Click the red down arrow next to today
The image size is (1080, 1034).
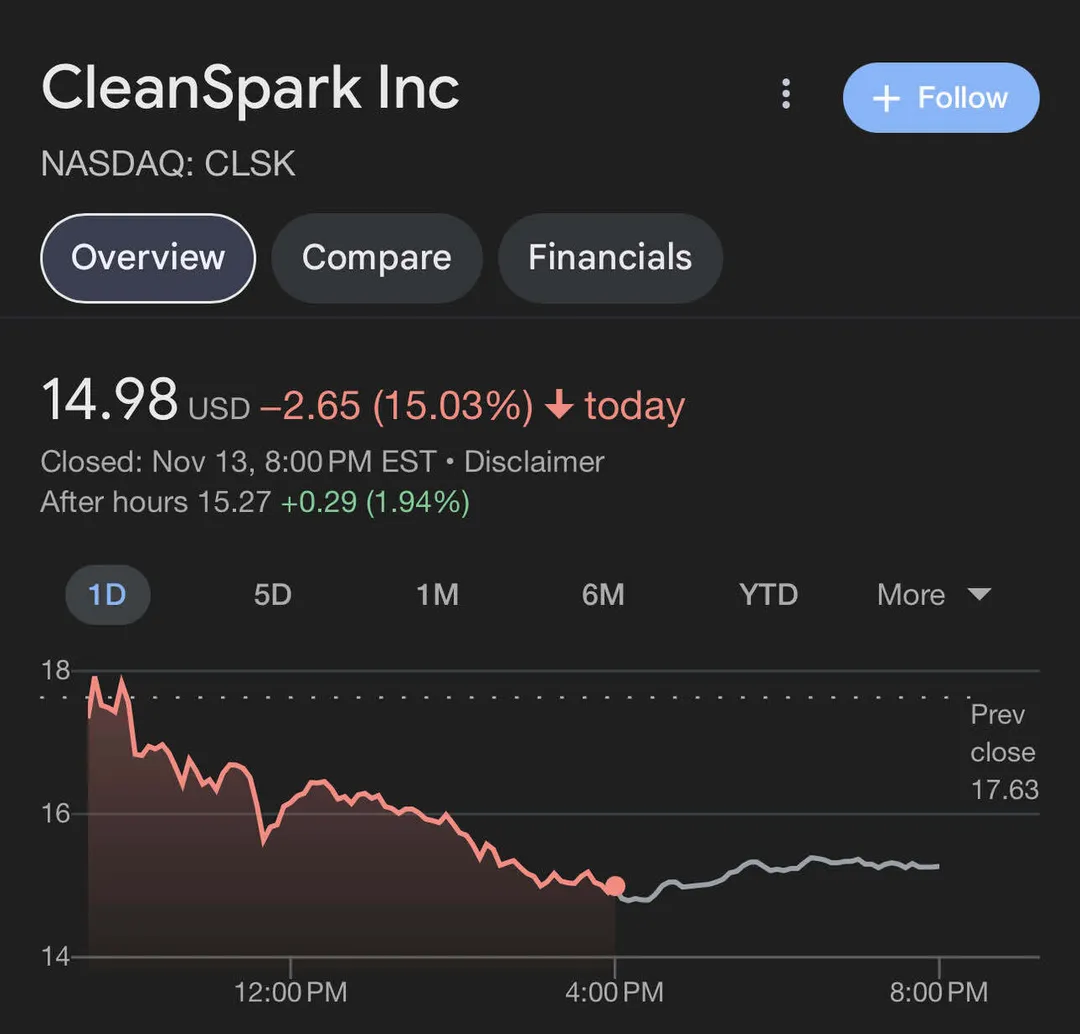click(x=560, y=406)
